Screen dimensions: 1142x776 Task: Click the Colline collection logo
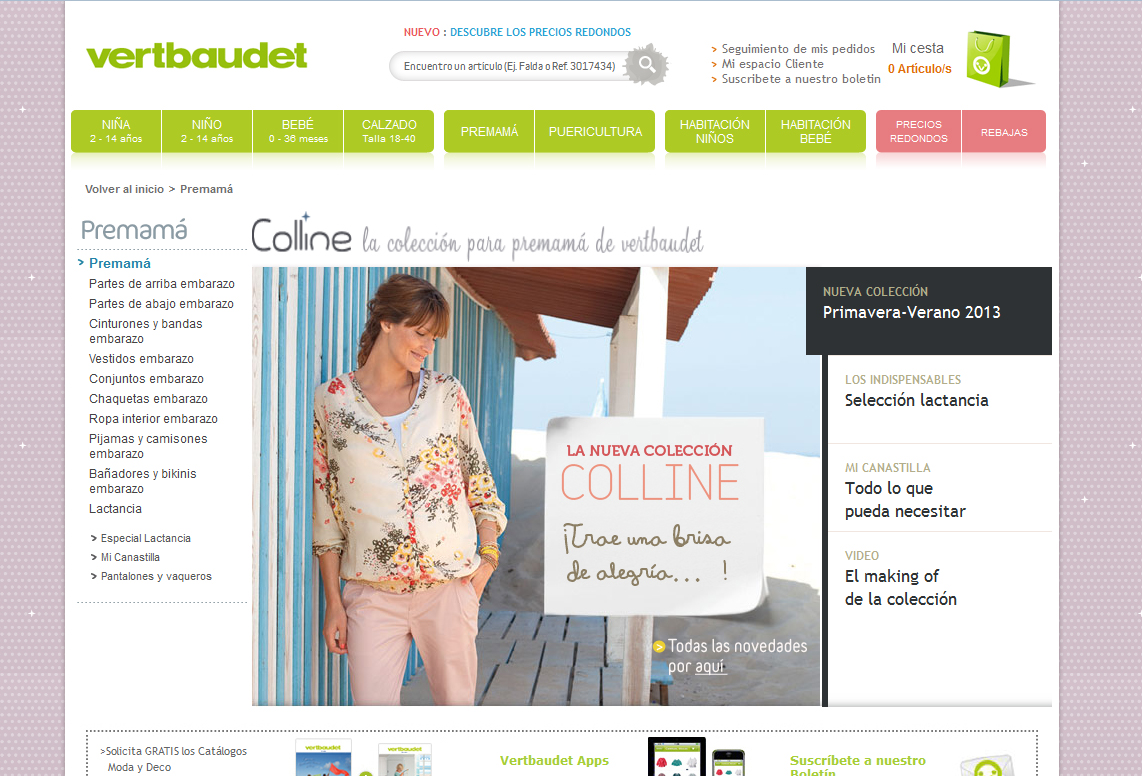click(x=302, y=234)
